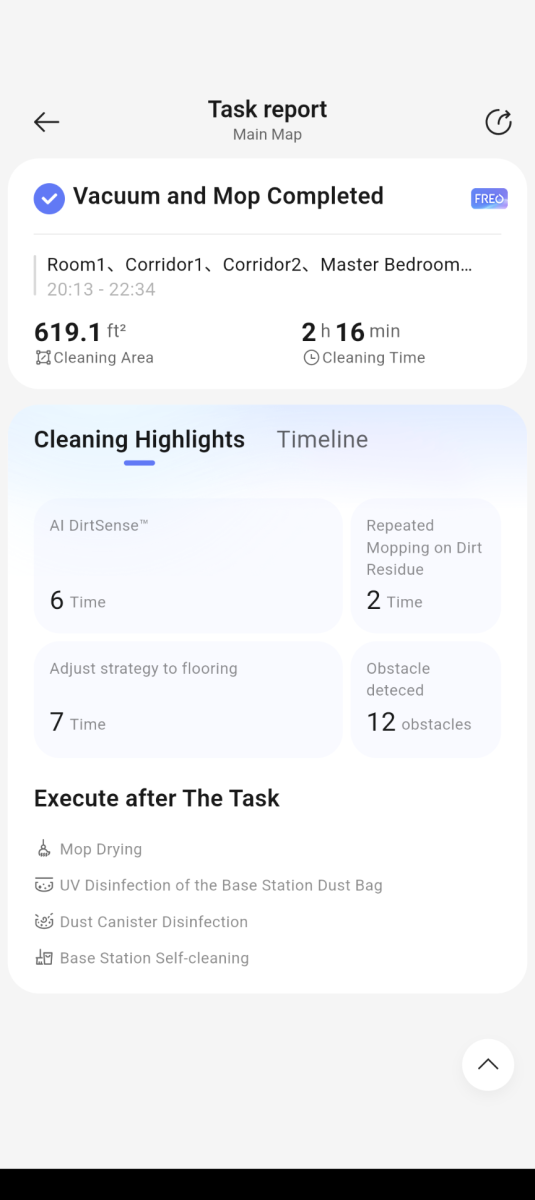Tap the blue completed checkmark icon
This screenshot has width=535, height=1200.
click(49, 198)
